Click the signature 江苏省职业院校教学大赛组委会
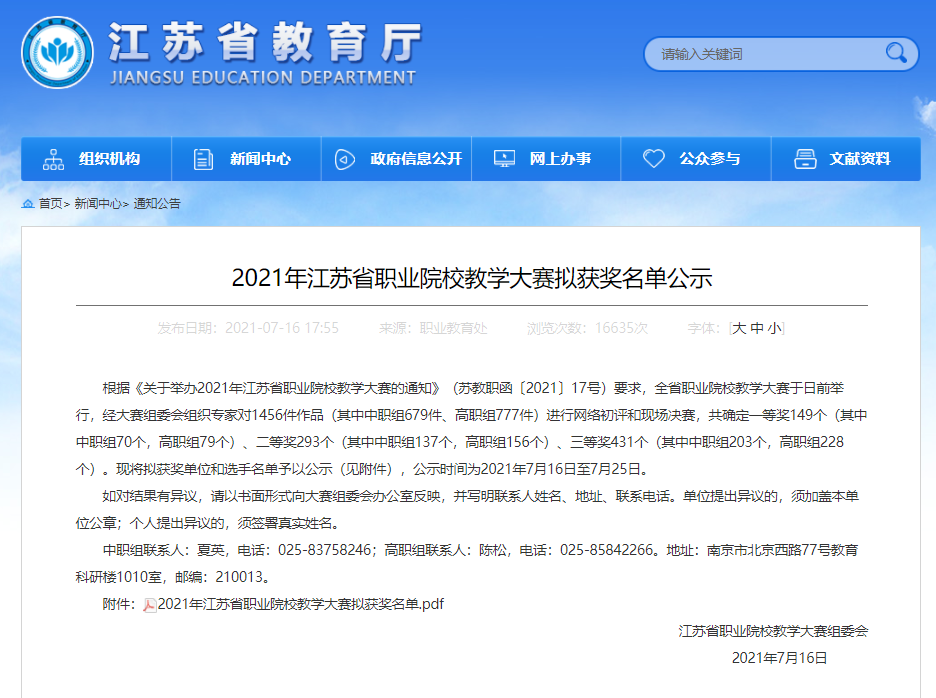This screenshot has width=936, height=698. click(x=773, y=631)
